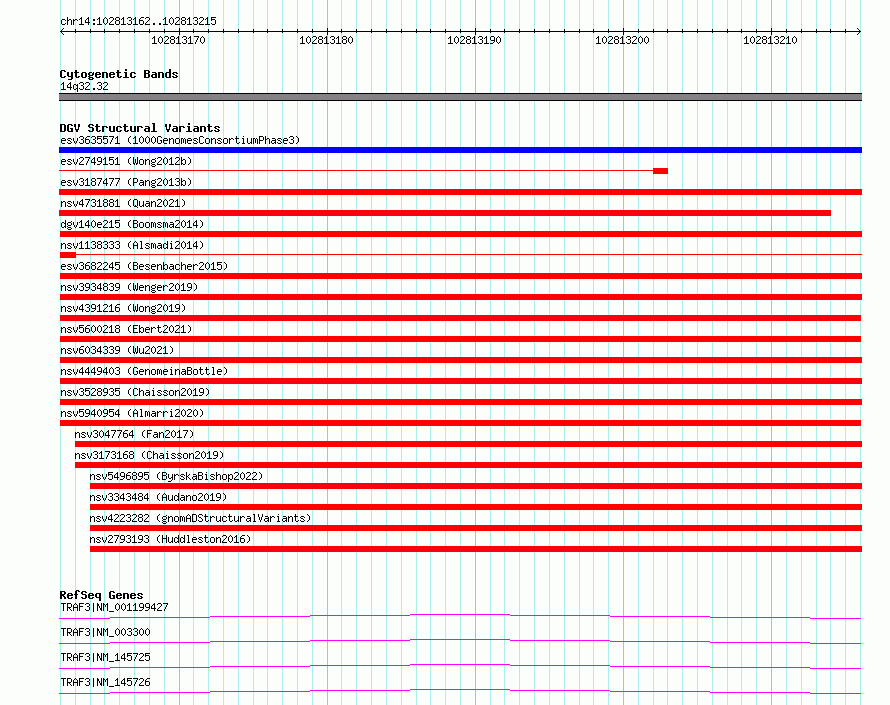This screenshot has height=705, width=890.
Task: Open transcript TRAF3|NM_003300 label
Action: point(105,632)
